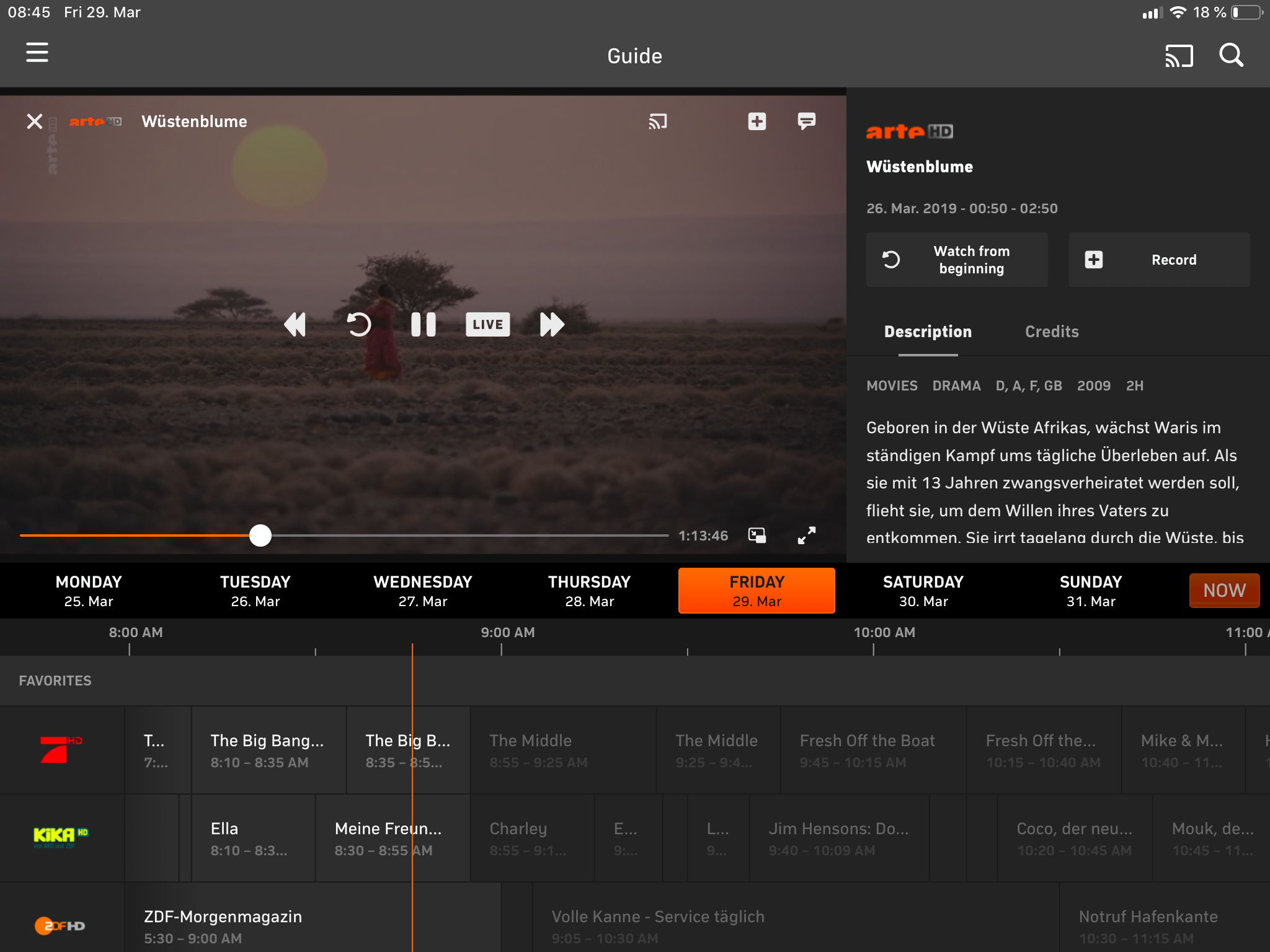Restart the programme from the beginning in player
The height and width of the screenshot is (952, 1270).
point(358,324)
